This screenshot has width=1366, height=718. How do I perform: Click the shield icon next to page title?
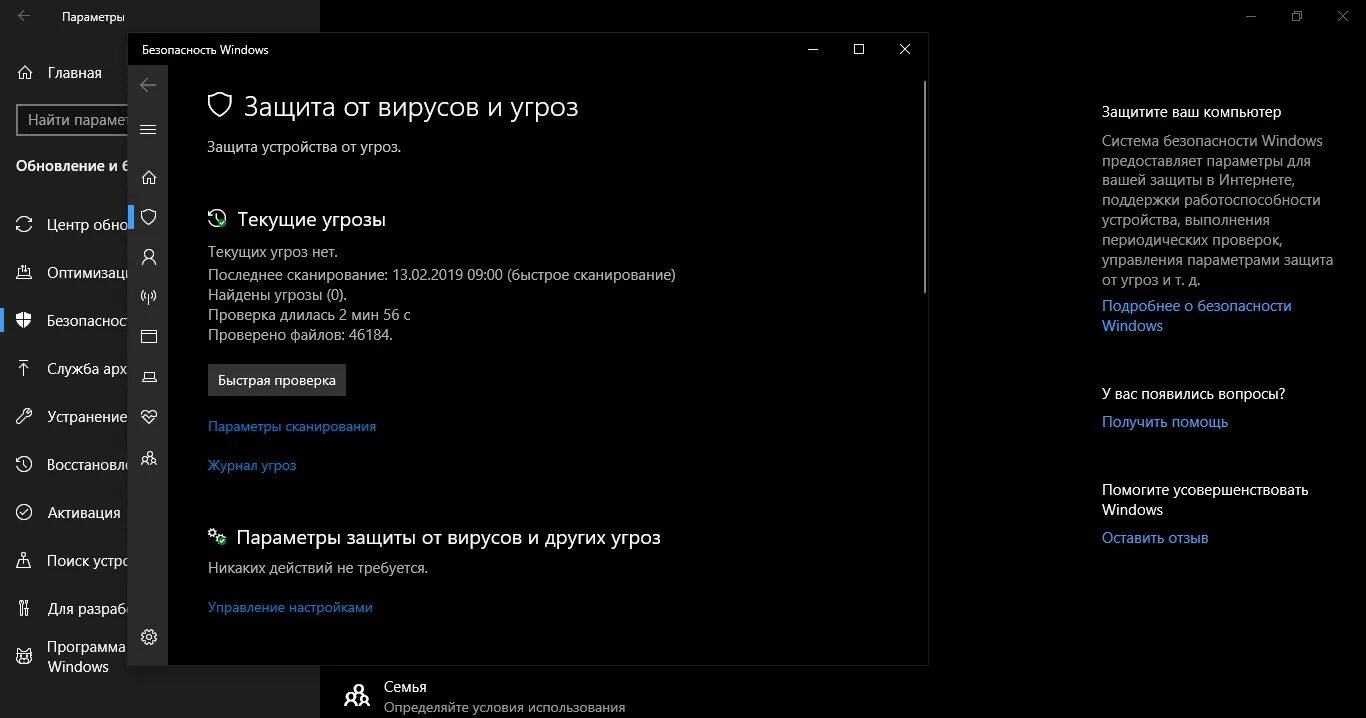[x=220, y=106]
